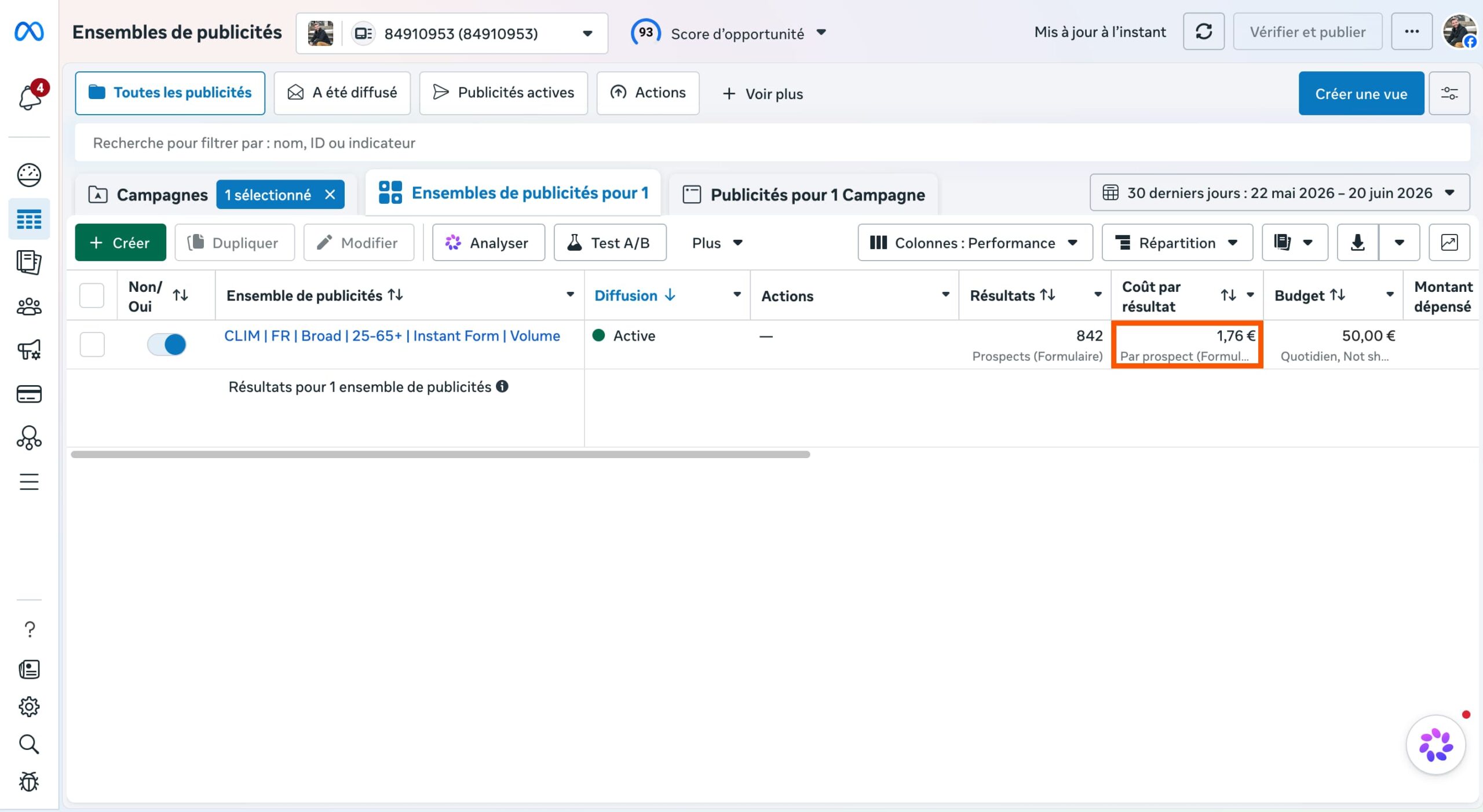Open the Analyser button
1483x812 pixels.
coord(488,243)
